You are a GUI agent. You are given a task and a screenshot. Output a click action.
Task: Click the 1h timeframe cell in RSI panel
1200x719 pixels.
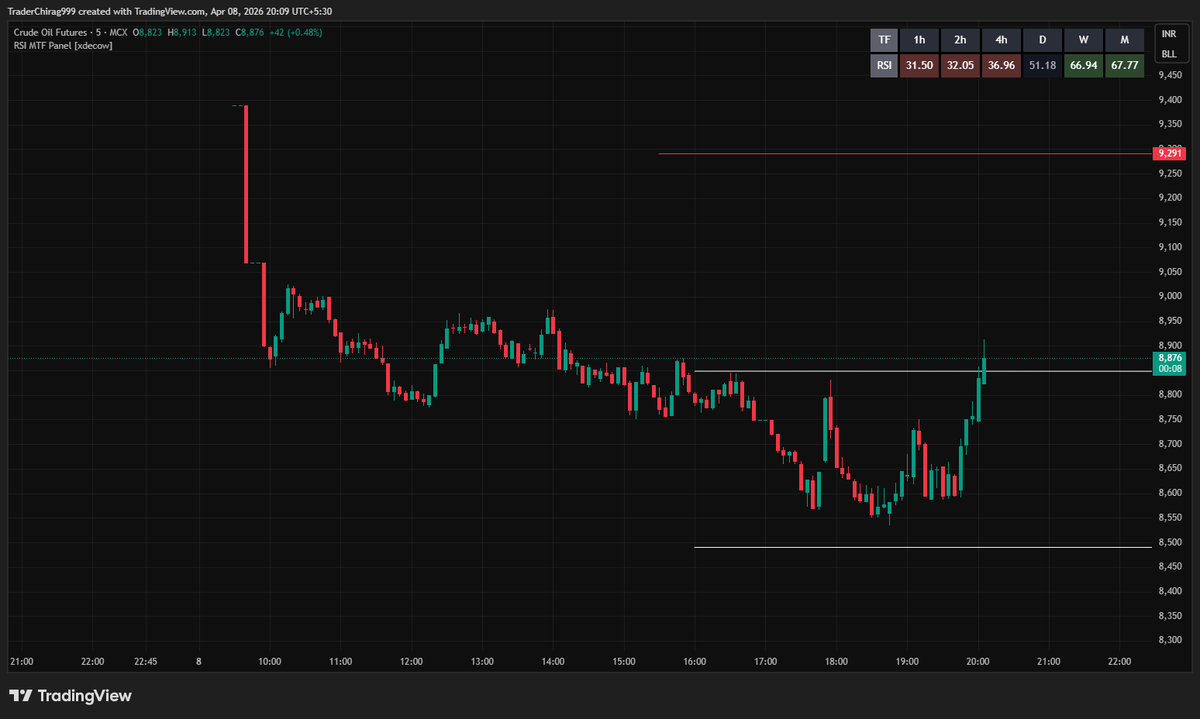click(919, 40)
